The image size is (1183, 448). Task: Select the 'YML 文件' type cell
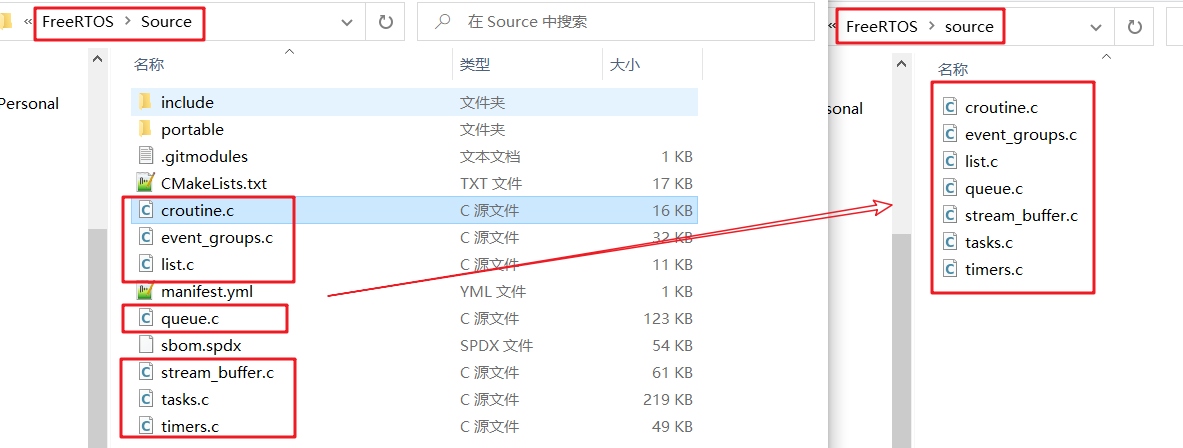click(x=493, y=291)
